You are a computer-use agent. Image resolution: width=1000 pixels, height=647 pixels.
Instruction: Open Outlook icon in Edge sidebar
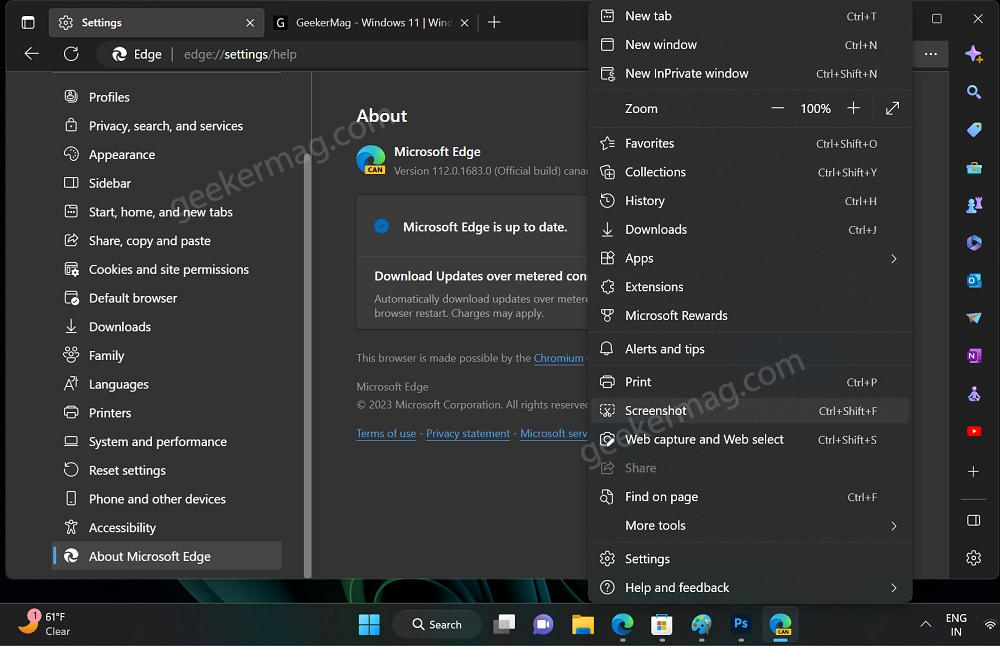(973, 280)
